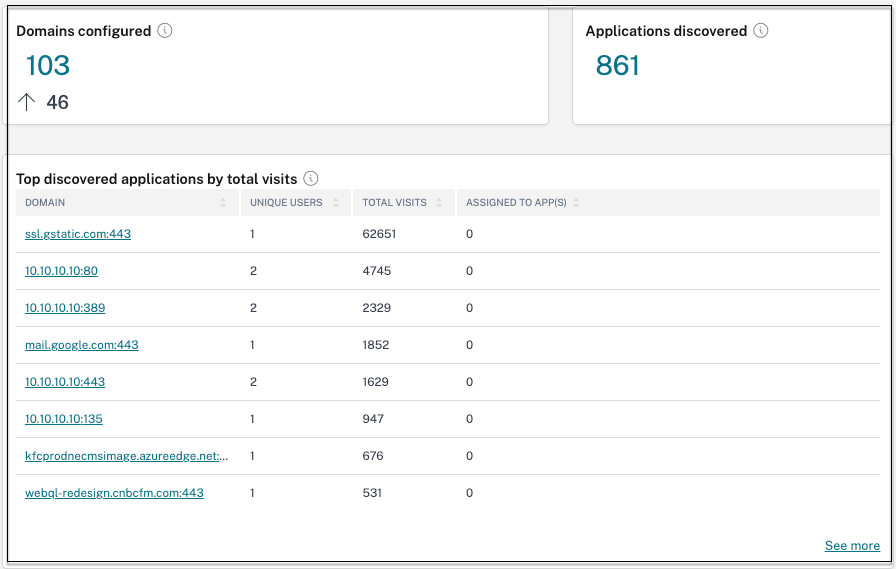Click the 861 applications discovered count
The image size is (896, 569).
tap(617, 66)
